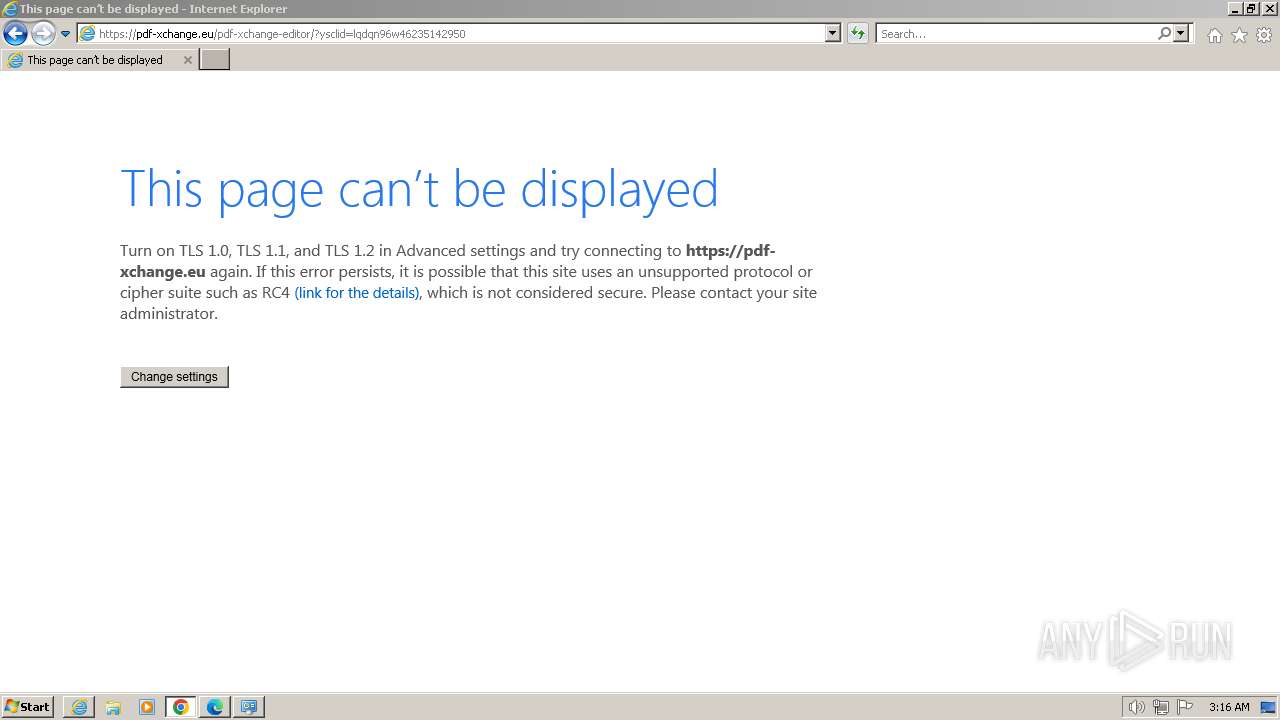Open the search provider dropdown arrow

1181,33
